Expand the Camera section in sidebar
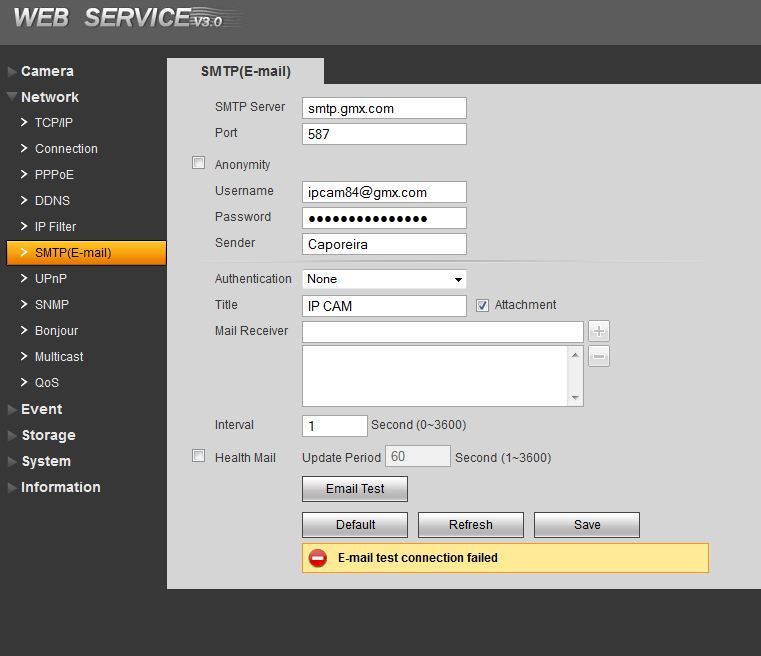 point(47,71)
